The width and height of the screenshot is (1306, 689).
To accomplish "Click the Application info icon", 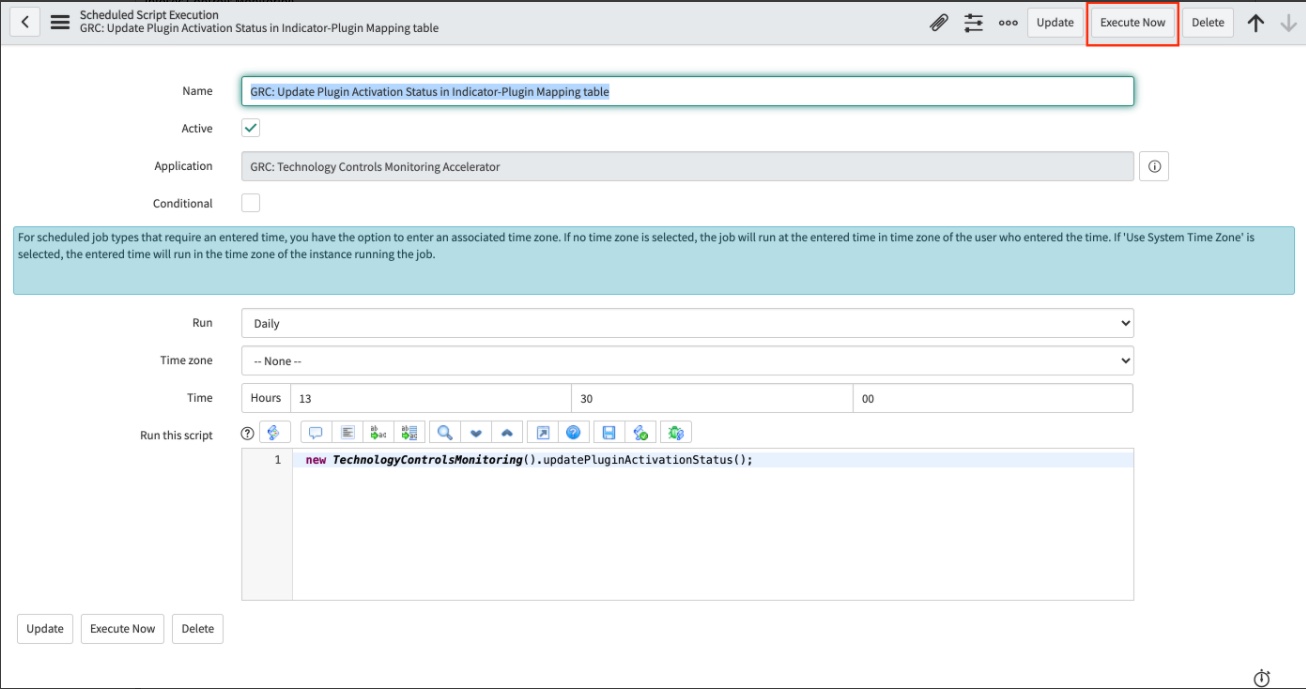I will coord(1154,166).
